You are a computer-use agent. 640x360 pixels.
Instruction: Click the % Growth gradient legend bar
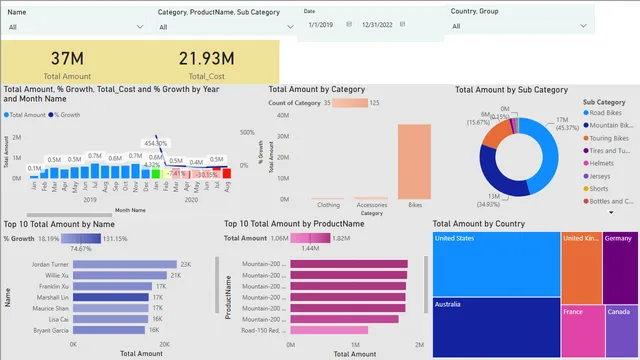coord(81,238)
